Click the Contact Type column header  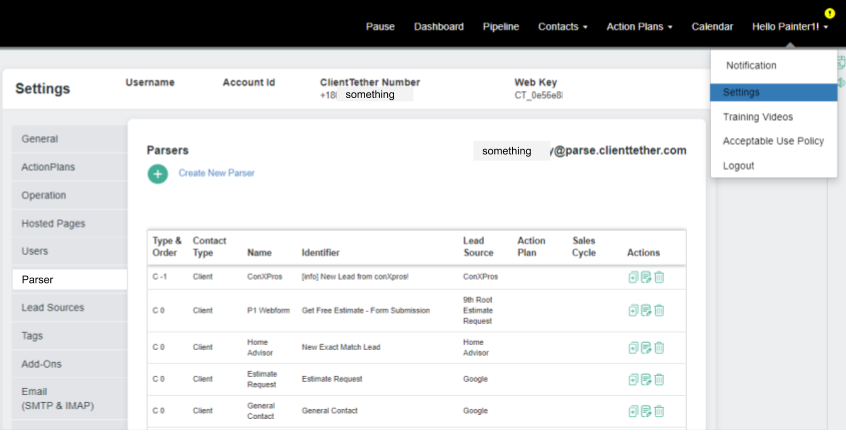coord(209,246)
